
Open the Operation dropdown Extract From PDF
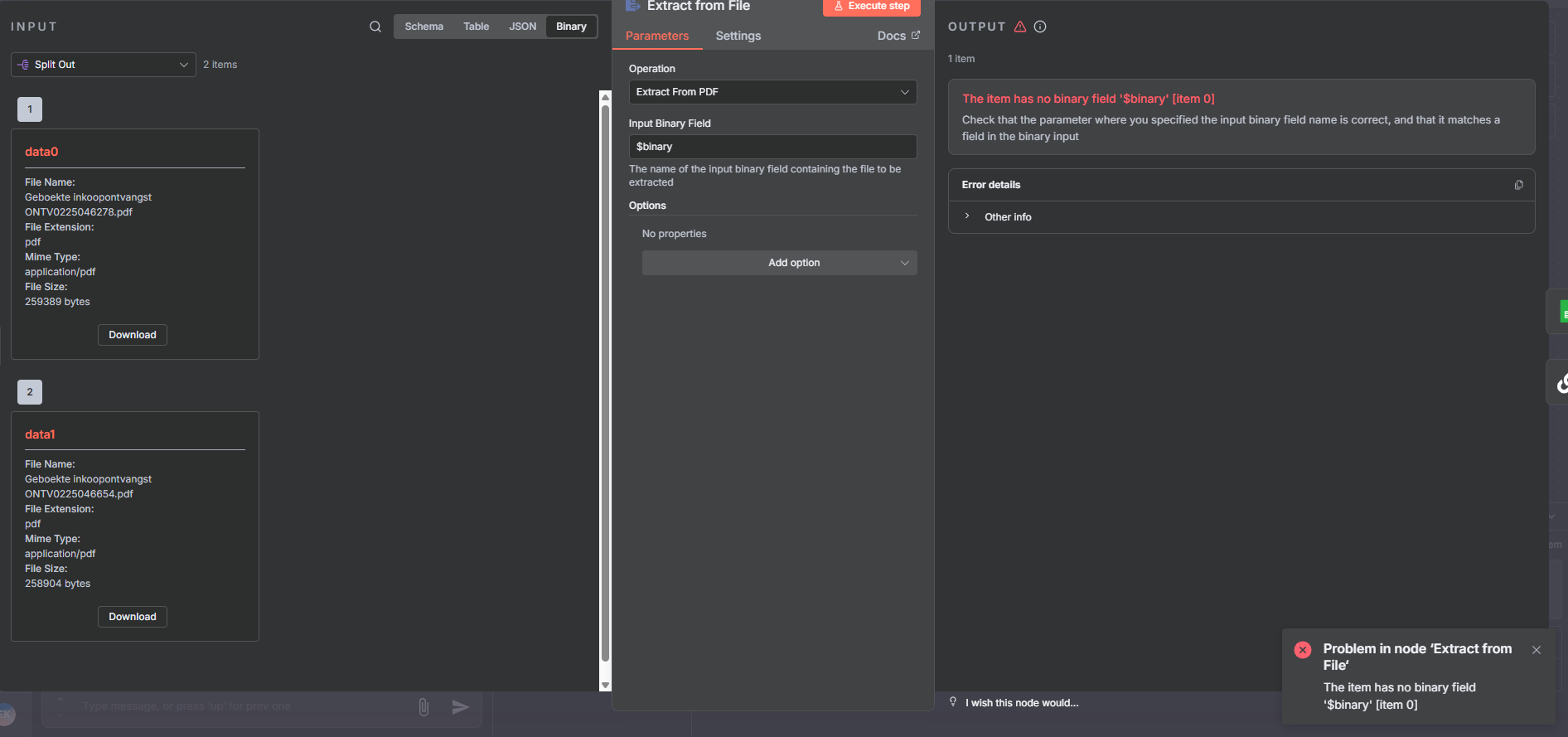(x=772, y=92)
